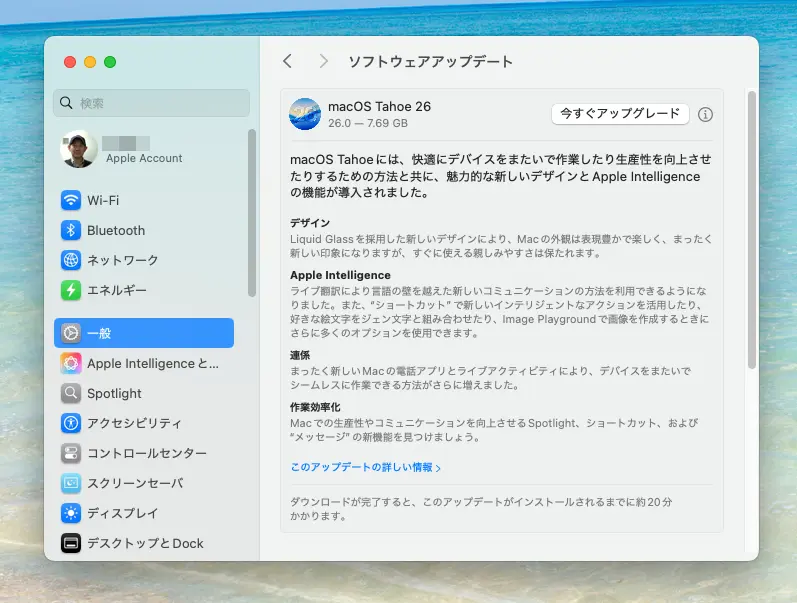Image resolution: width=797 pixels, height=603 pixels.
Task: Select ディスプレイ label in sidebar
Action: pos(122,513)
